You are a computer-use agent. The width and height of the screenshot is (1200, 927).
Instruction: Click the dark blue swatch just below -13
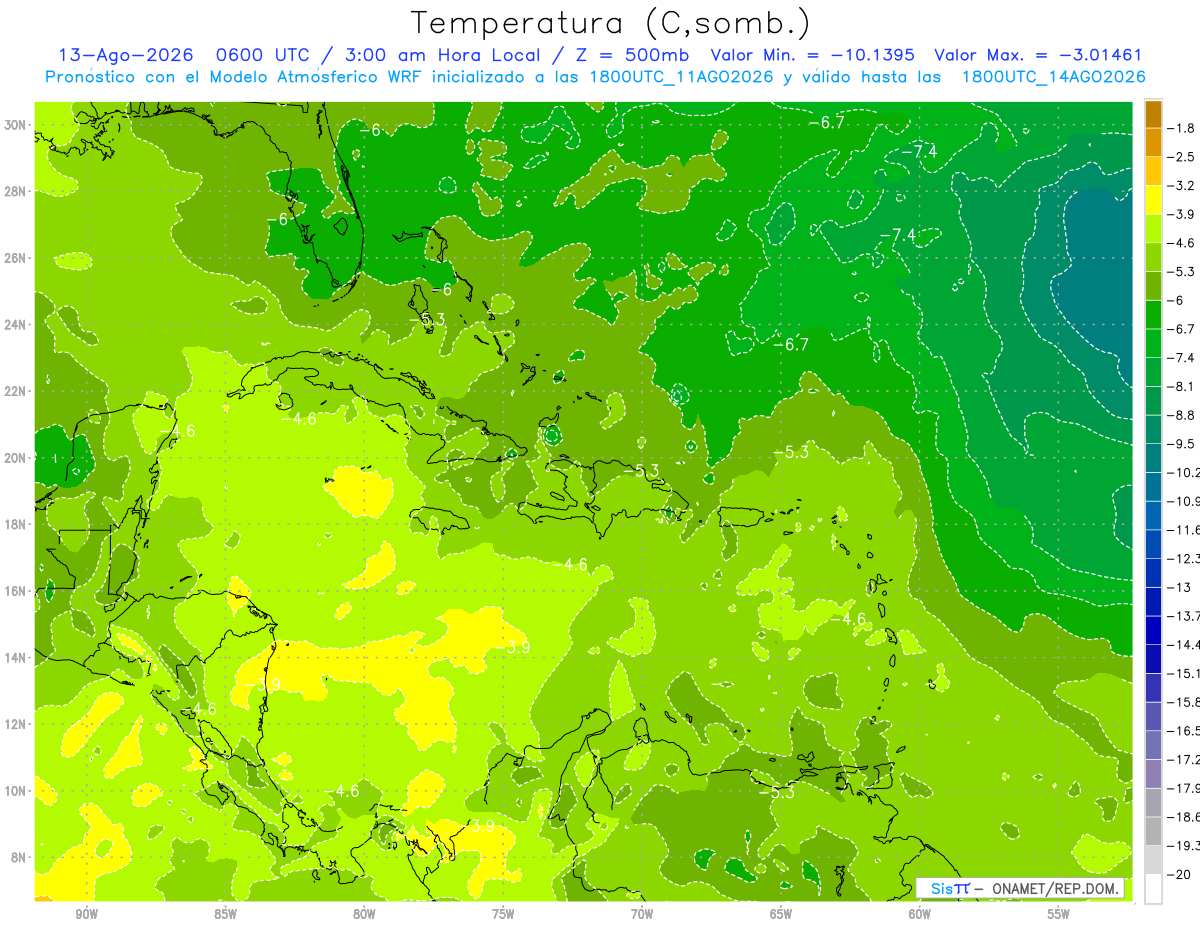tap(1153, 601)
